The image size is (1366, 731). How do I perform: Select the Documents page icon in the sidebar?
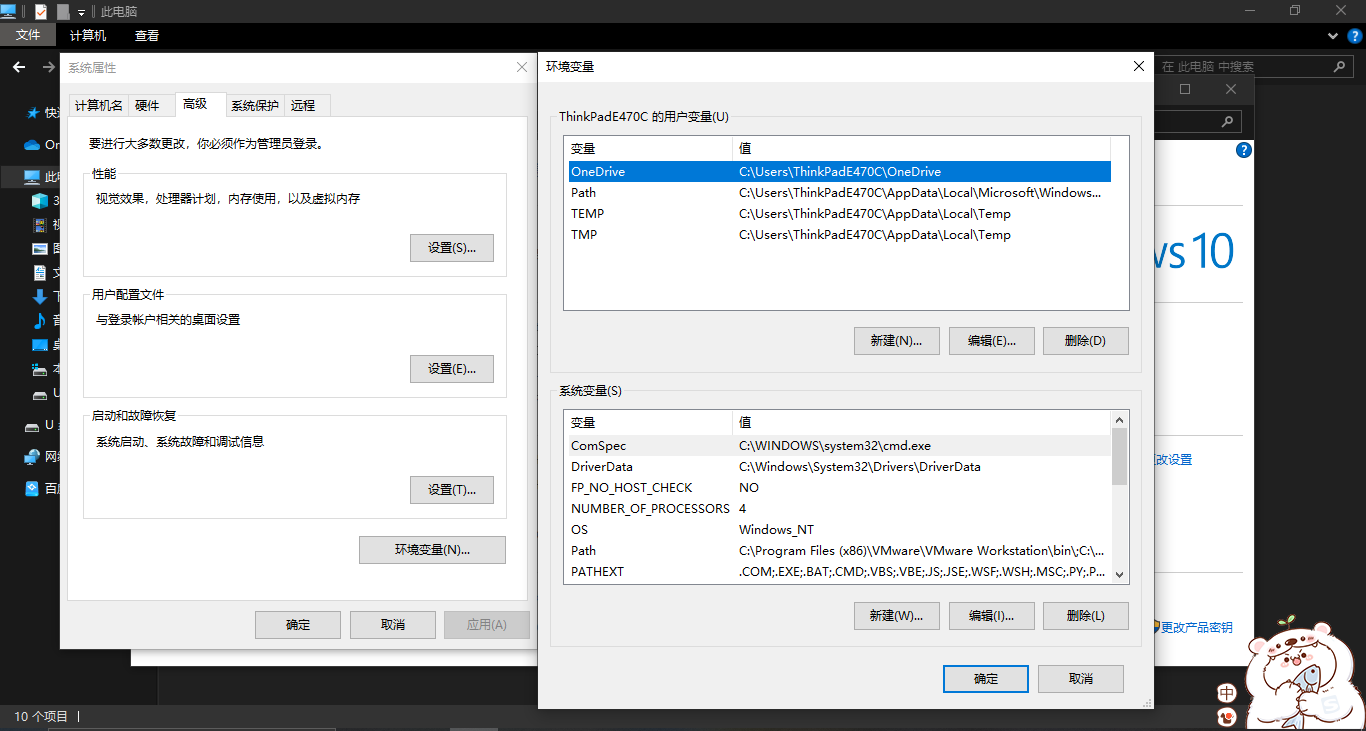[x=40, y=273]
